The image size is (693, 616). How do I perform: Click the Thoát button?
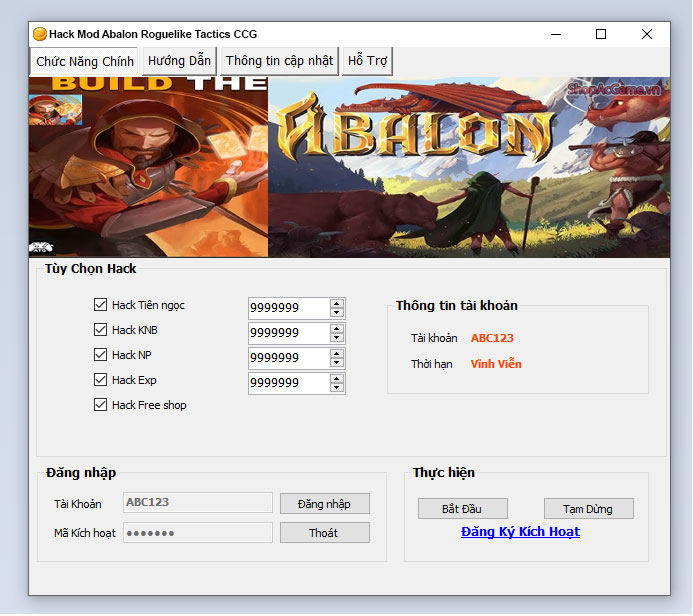point(325,533)
